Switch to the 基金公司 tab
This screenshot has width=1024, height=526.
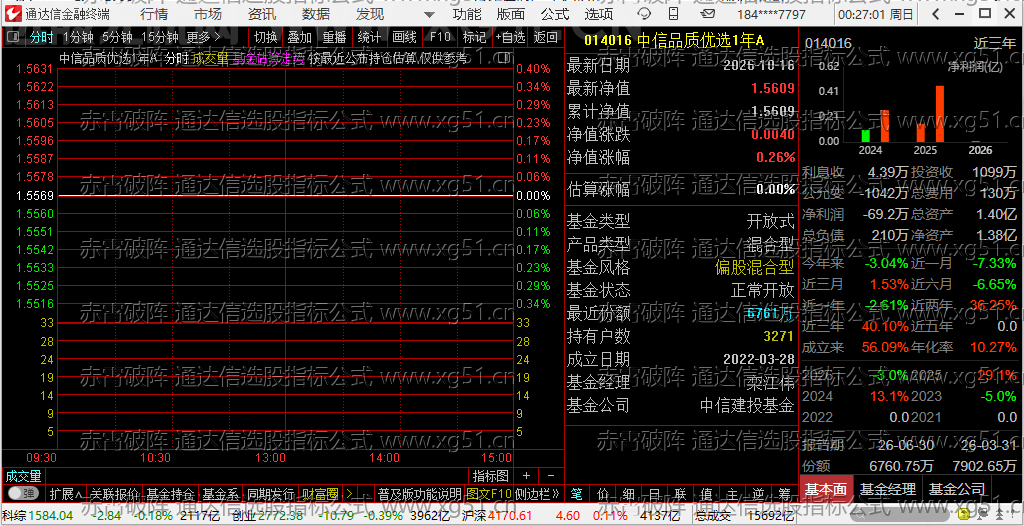957,489
